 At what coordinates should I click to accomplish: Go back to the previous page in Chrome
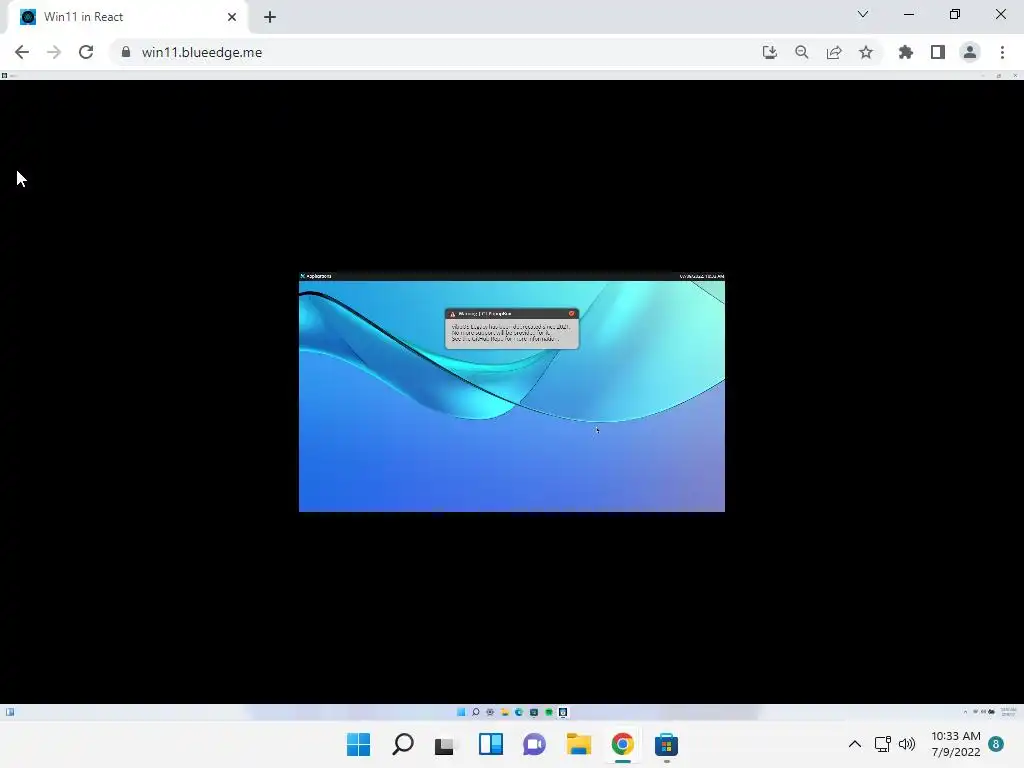(x=22, y=52)
